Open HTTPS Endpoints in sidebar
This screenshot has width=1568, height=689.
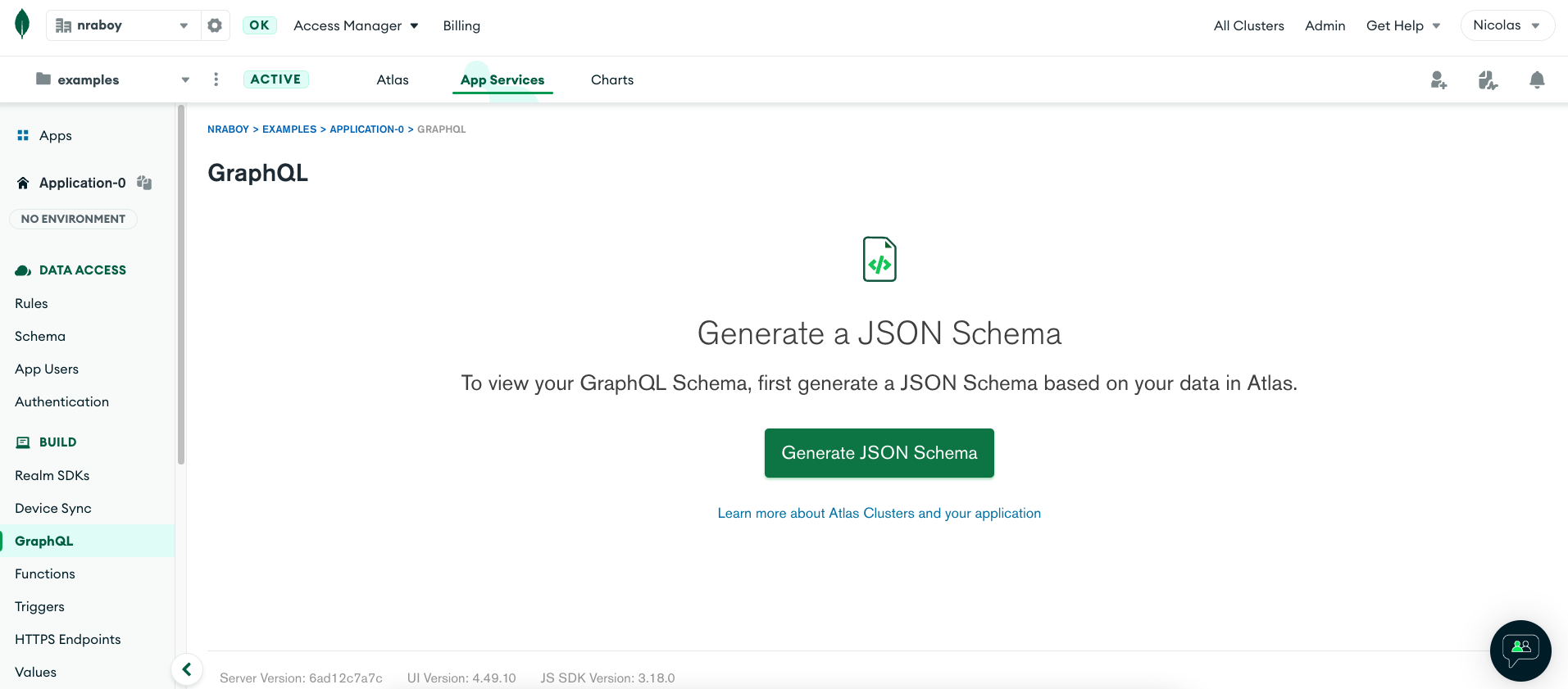pyautogui.click(x=68, y=639)
